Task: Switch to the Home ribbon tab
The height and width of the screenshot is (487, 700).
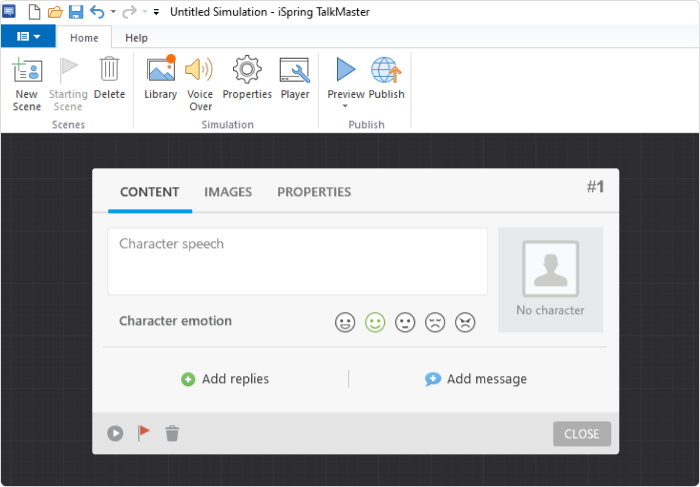Action: [84, 37]
